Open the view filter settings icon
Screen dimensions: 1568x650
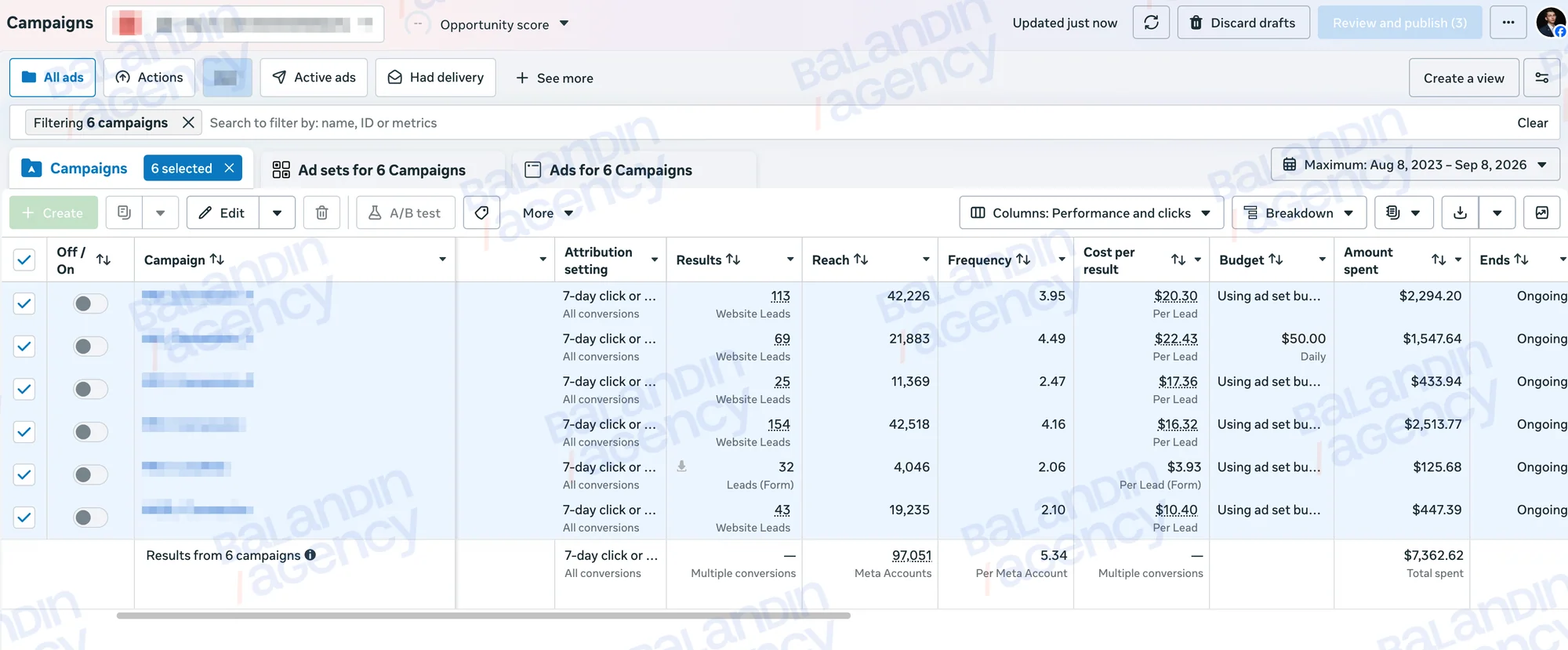pos(1541,78)
